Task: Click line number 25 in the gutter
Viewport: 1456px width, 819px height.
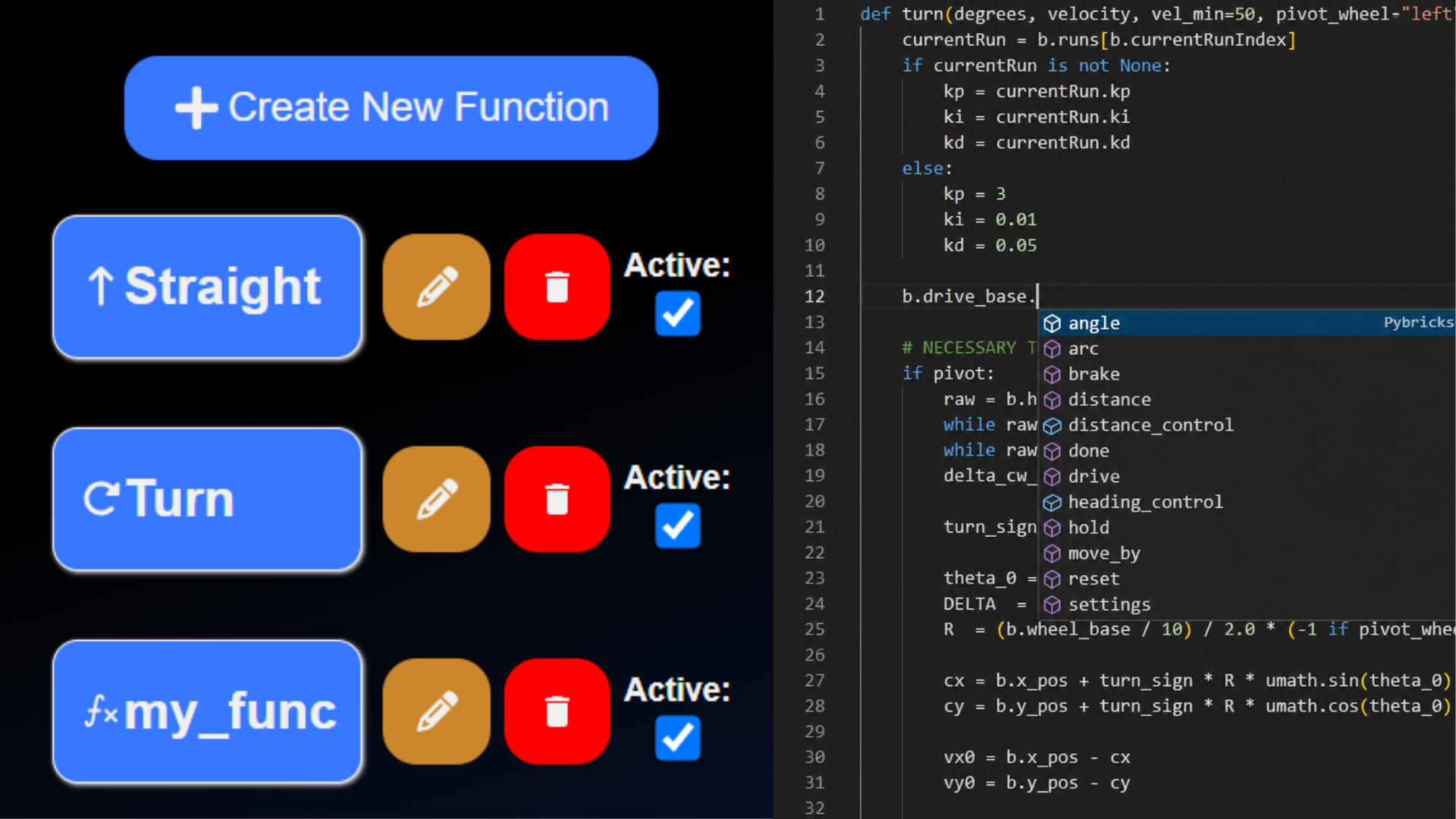Action: (x=814, y=629)
